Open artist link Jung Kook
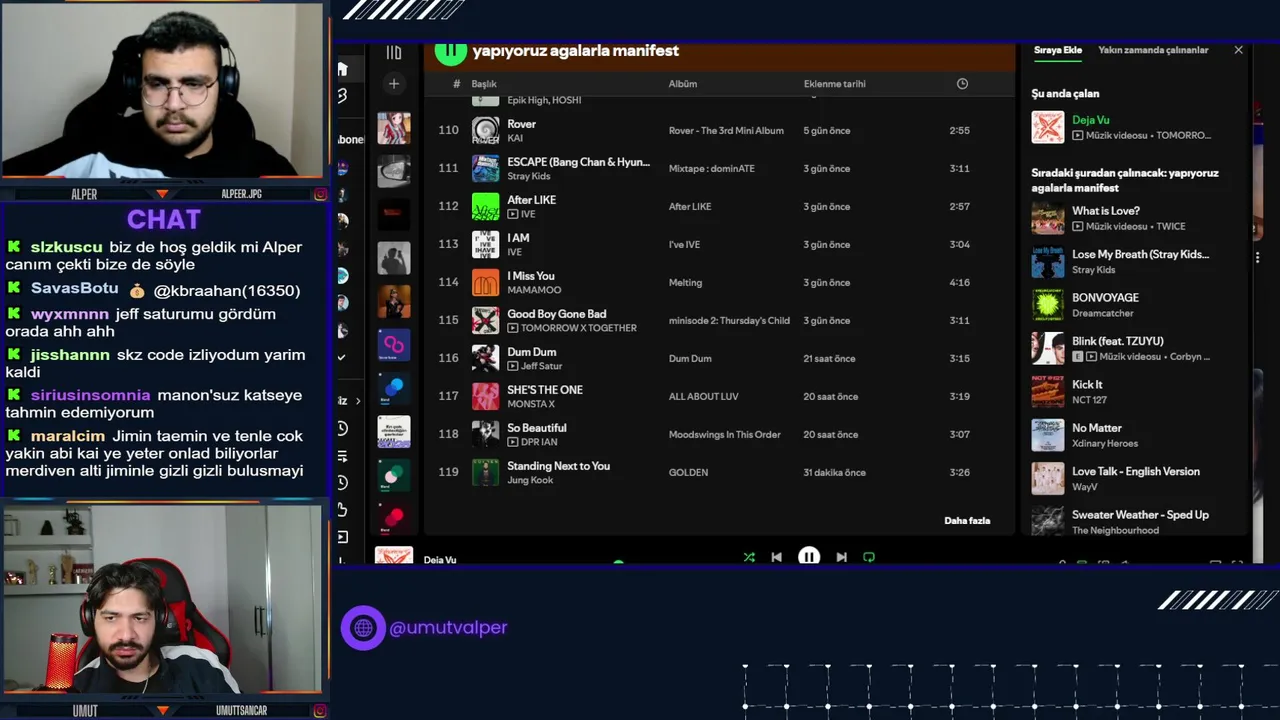This screenshot has height=720, width=1280. point(528,480)
